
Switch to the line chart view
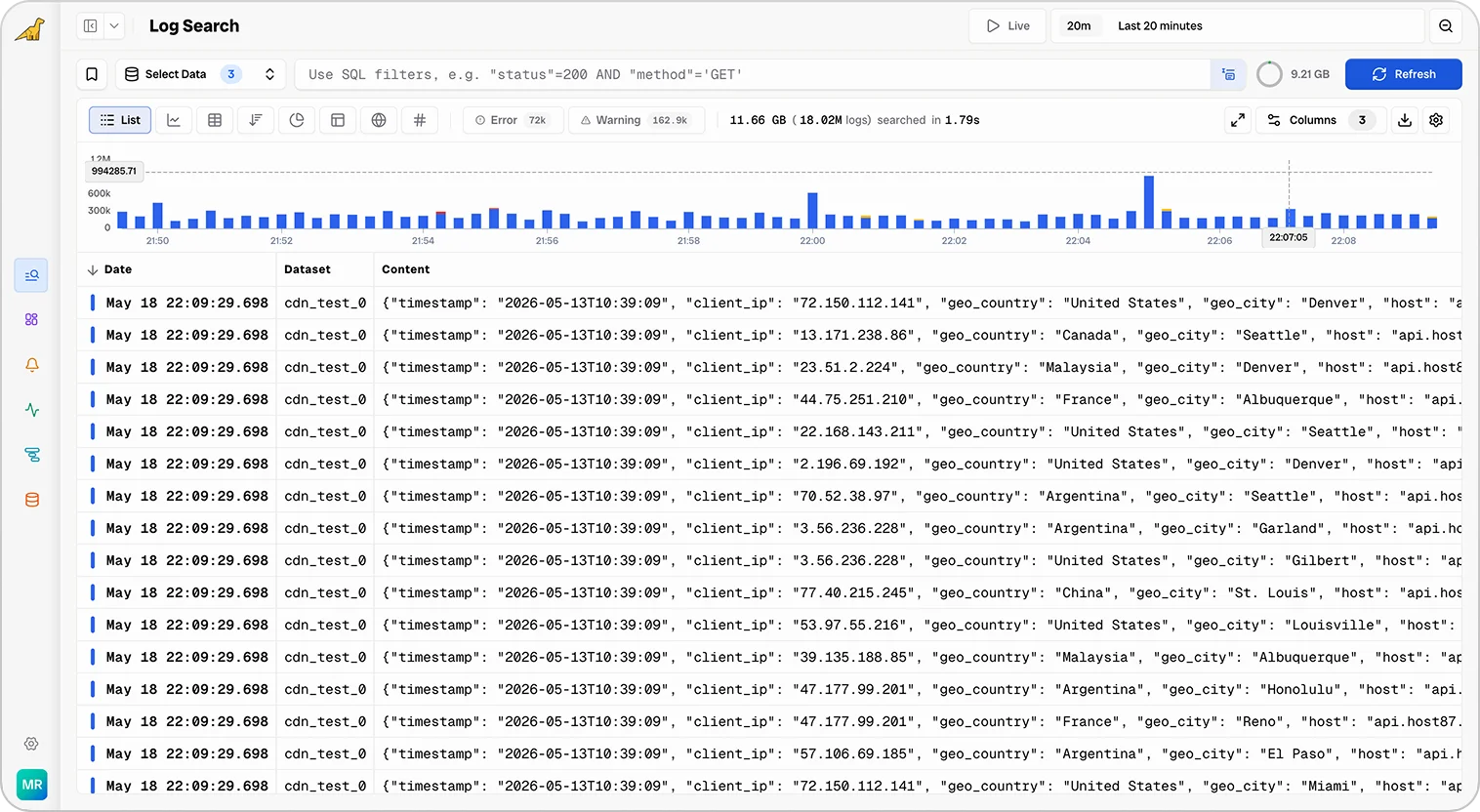point(174,120)
